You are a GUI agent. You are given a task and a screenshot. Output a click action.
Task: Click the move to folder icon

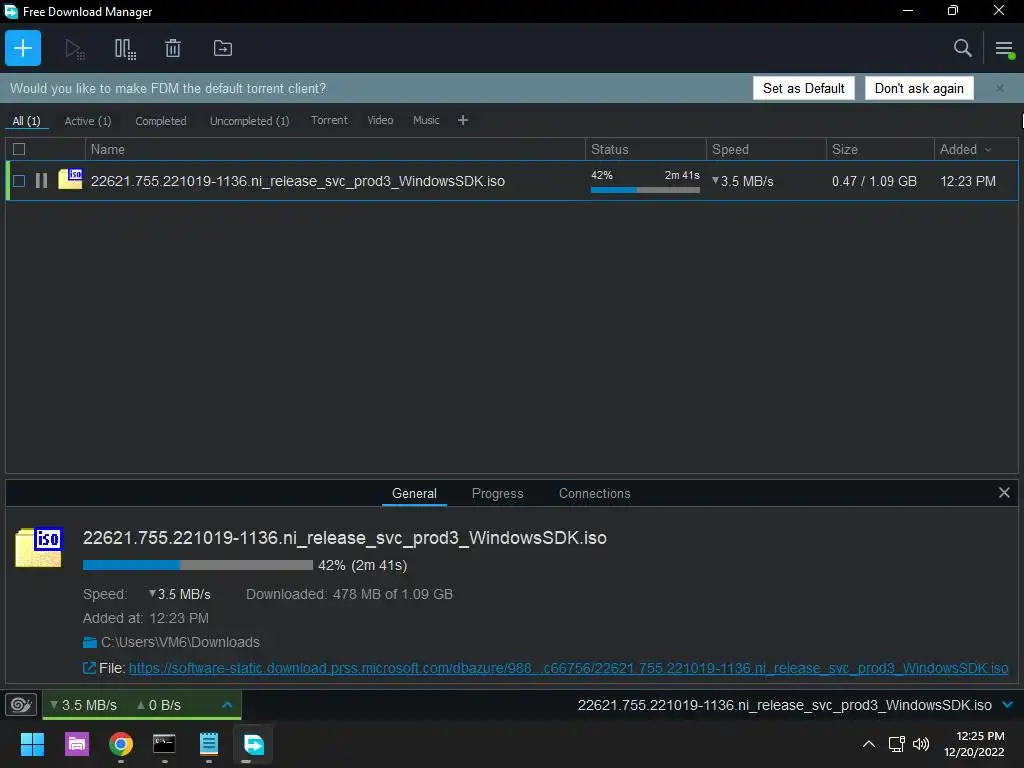coord(223,48)
